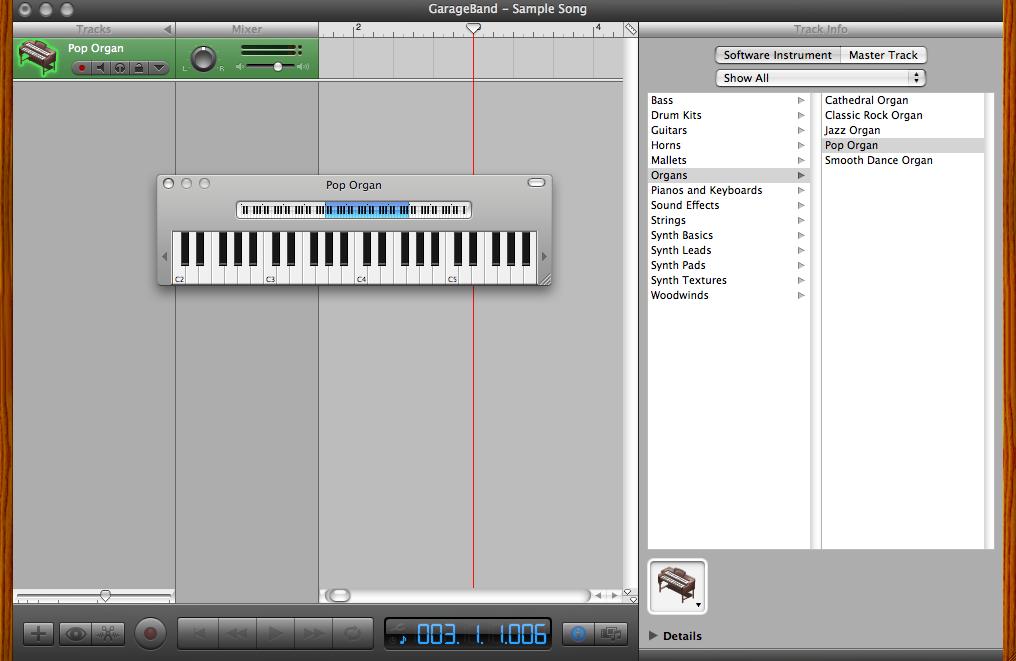Click the keyboard window resize grip
The height and width of the screenshot is (661, 1016).
[x=545, y=279]
